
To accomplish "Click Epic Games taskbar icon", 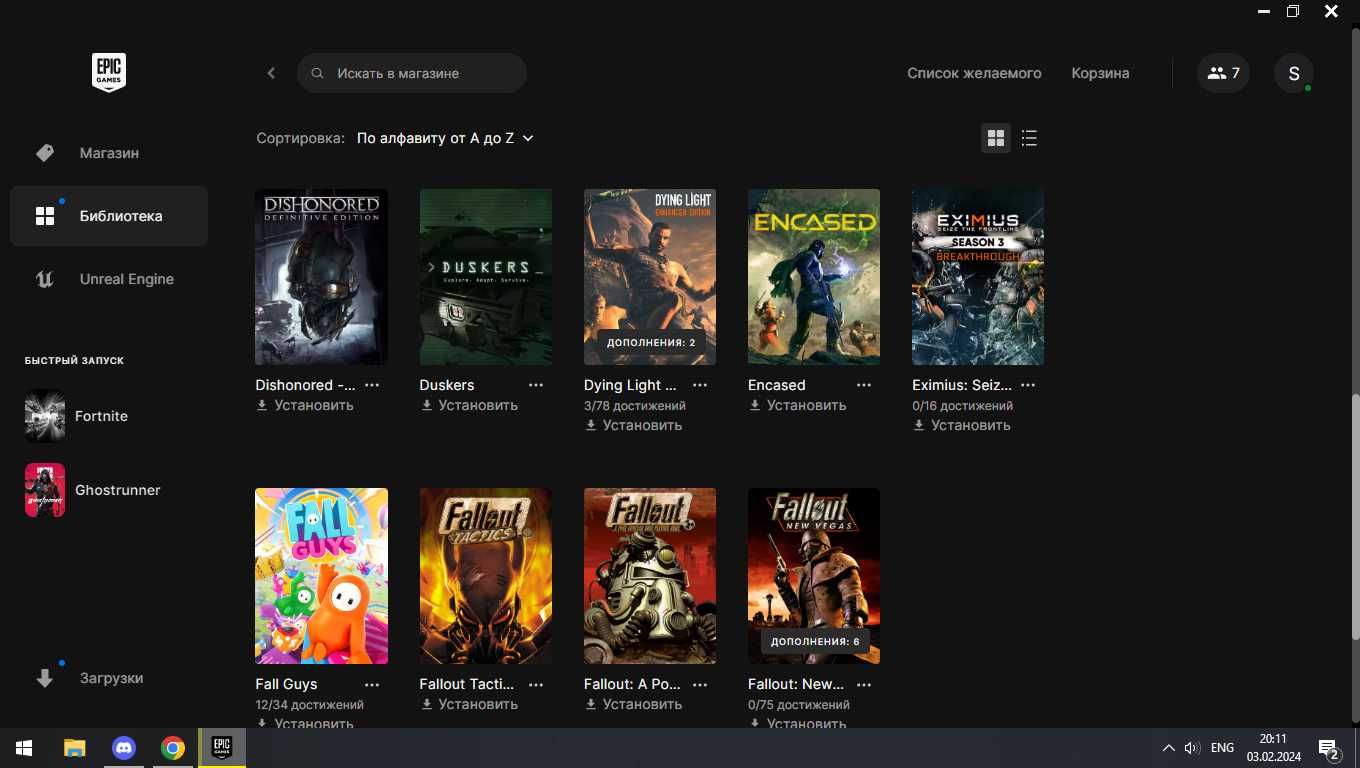I will coord(222,748).
